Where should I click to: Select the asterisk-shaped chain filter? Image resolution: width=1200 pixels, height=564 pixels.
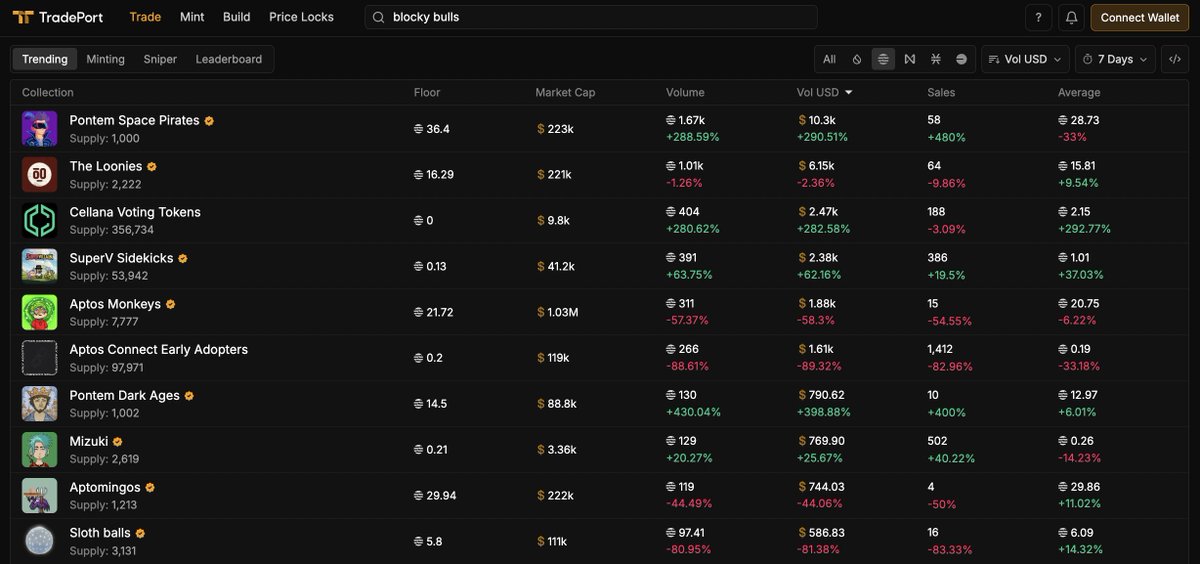[x=935, y=59]
